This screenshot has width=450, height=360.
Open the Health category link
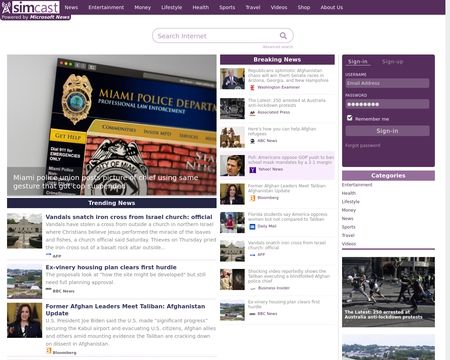point(349,193)
